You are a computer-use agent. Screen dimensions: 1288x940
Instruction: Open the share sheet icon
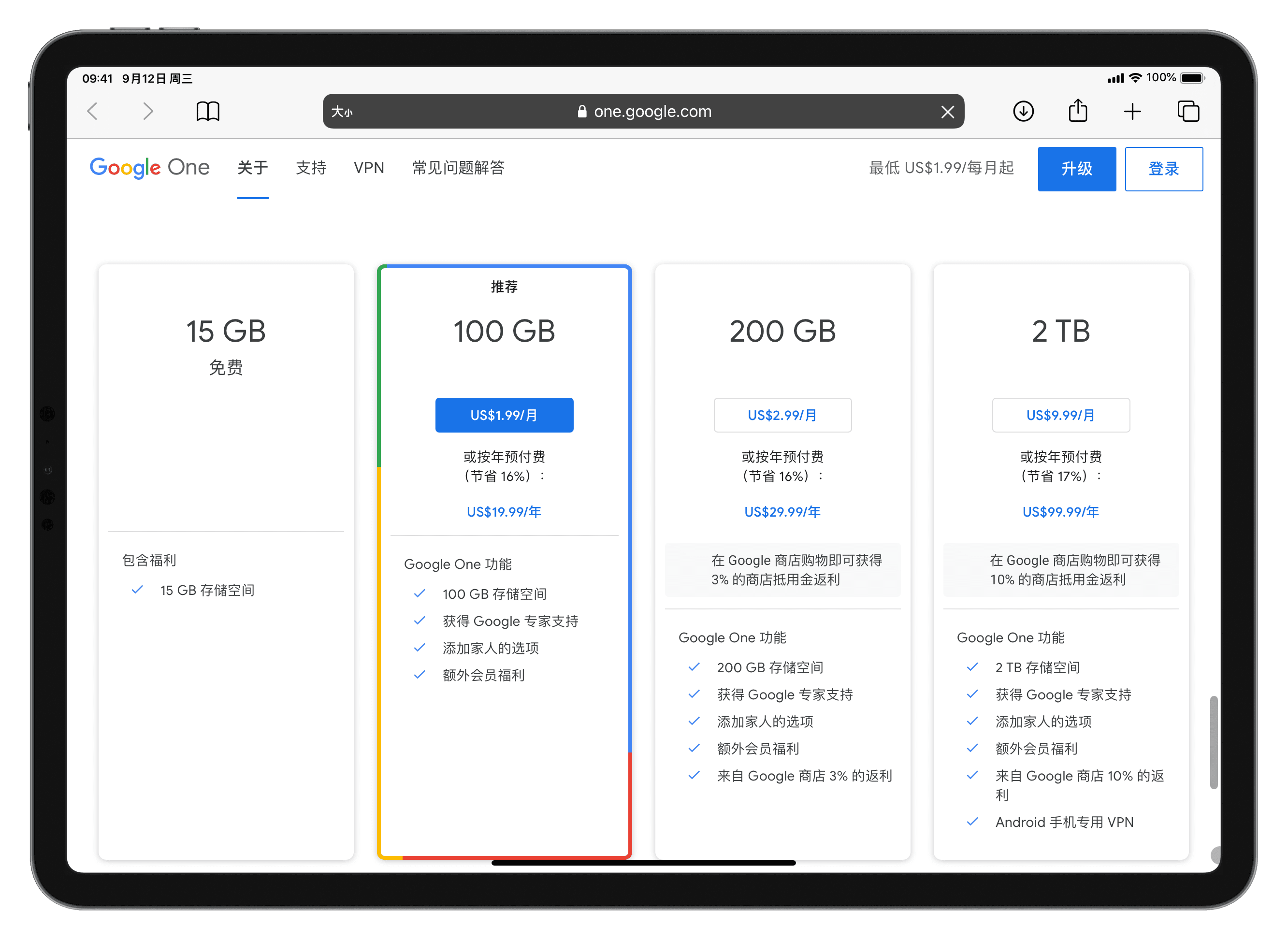coord(1077,110)
